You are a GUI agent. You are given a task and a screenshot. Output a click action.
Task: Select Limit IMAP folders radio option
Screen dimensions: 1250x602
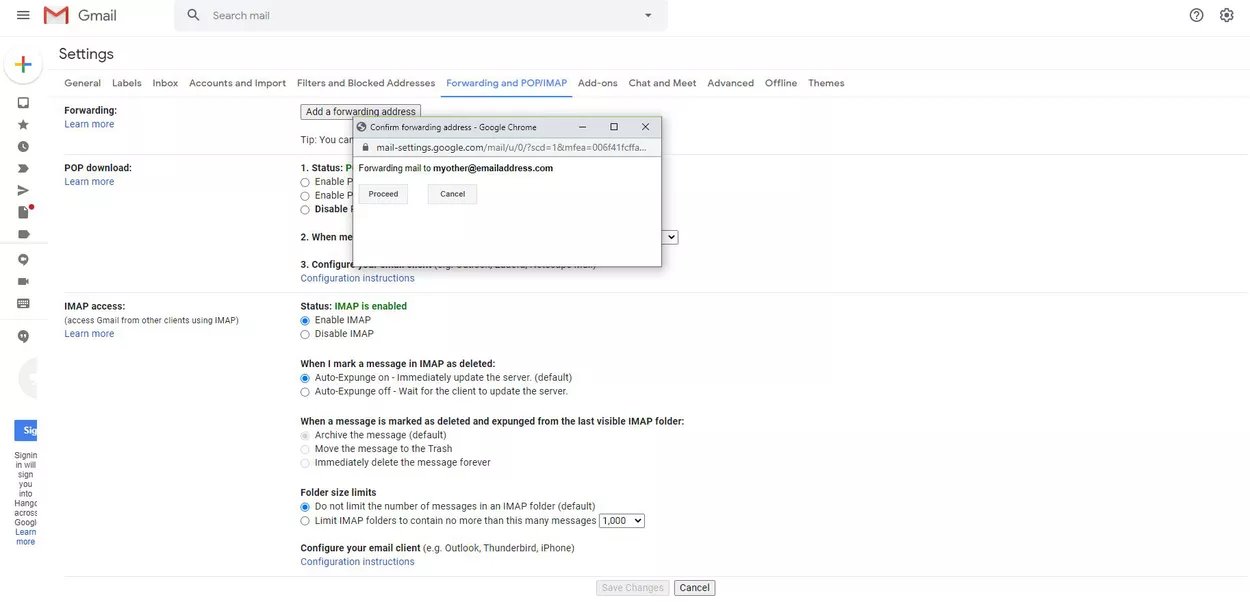click(305, 521)
